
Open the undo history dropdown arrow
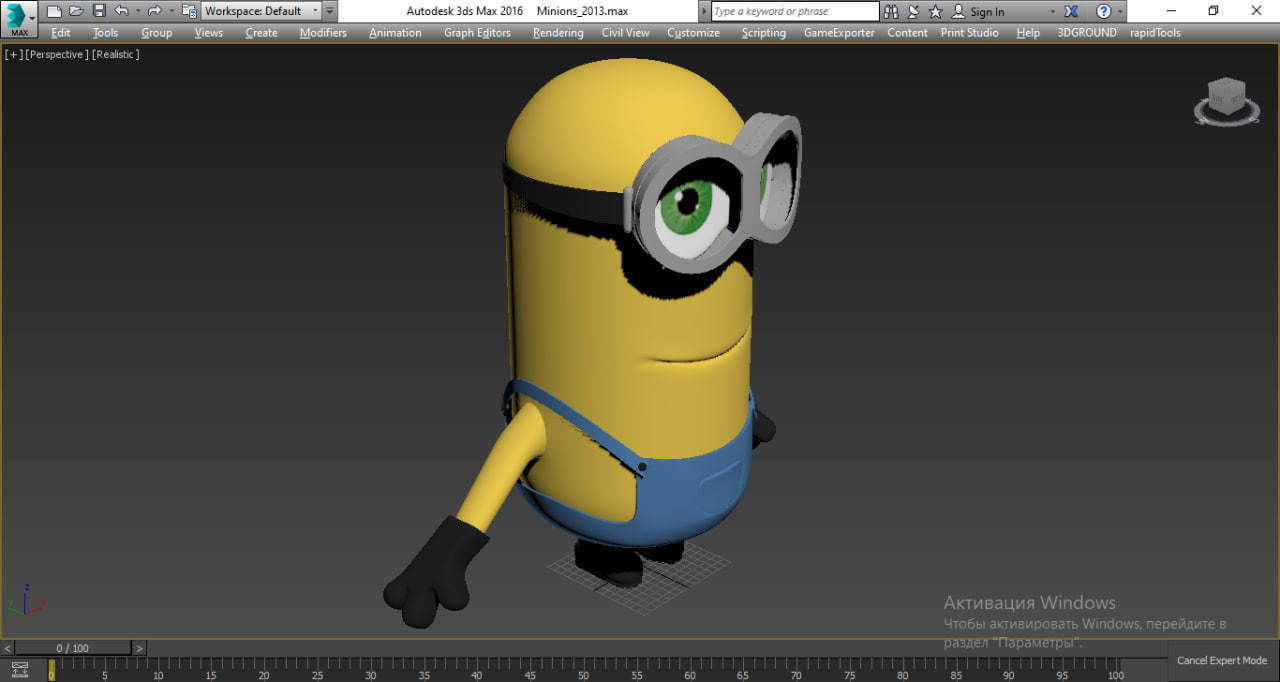click(x=137, y=11)
